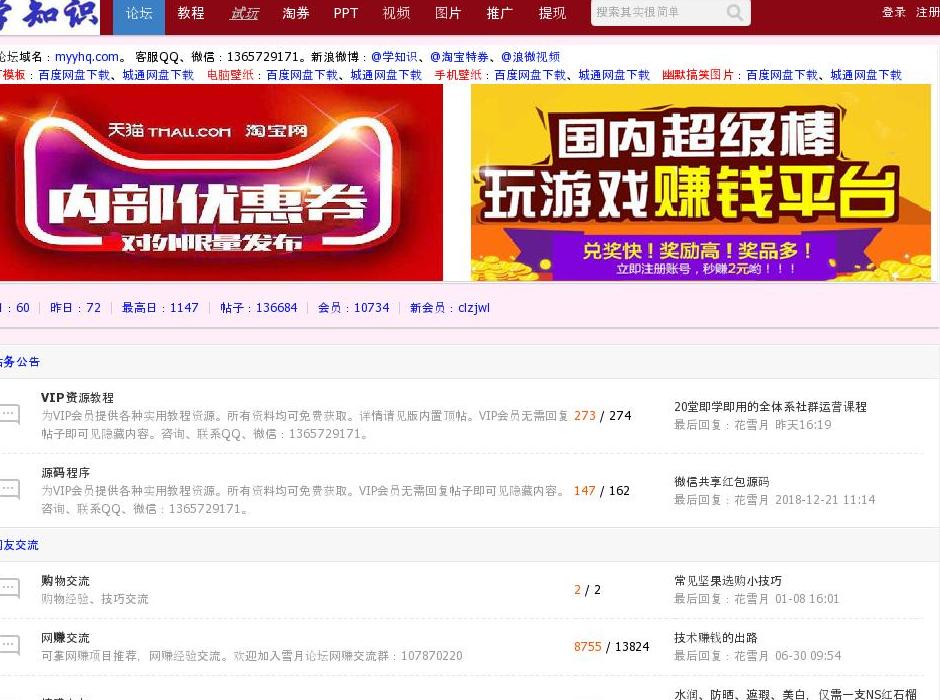Click the 会员: 10734 statistic
The image size is (940, 700).
click(x=353, y=307)
